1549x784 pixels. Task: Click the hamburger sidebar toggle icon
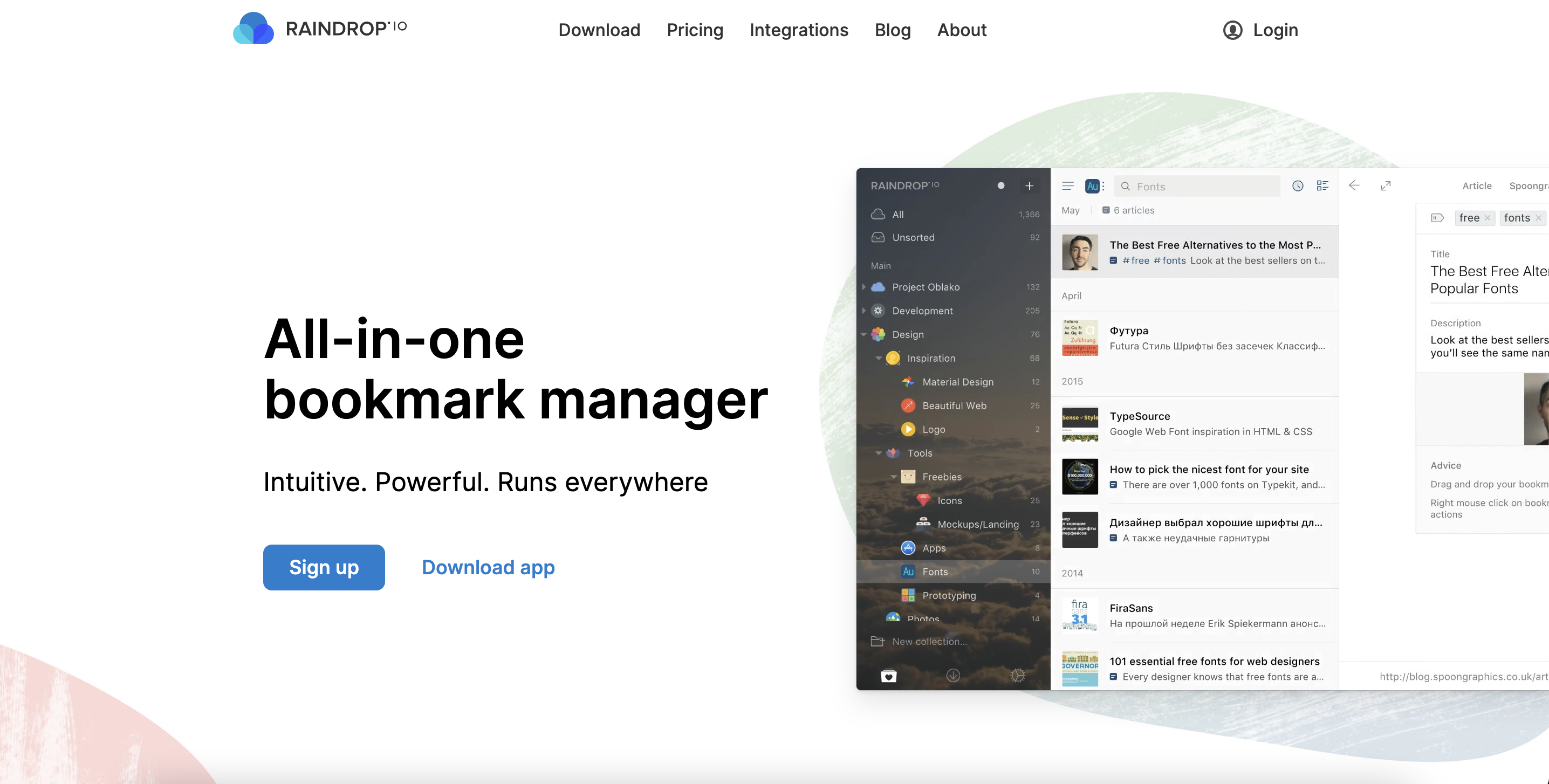[x=1068, y=186]
